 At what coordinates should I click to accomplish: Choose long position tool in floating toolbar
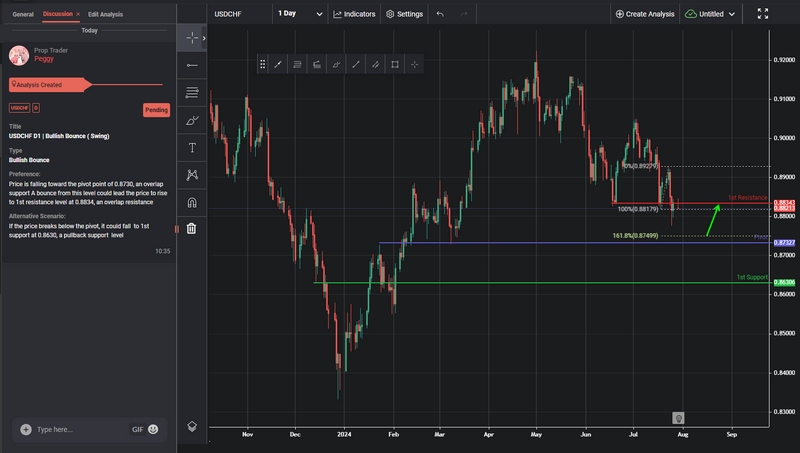pos(317,64)
